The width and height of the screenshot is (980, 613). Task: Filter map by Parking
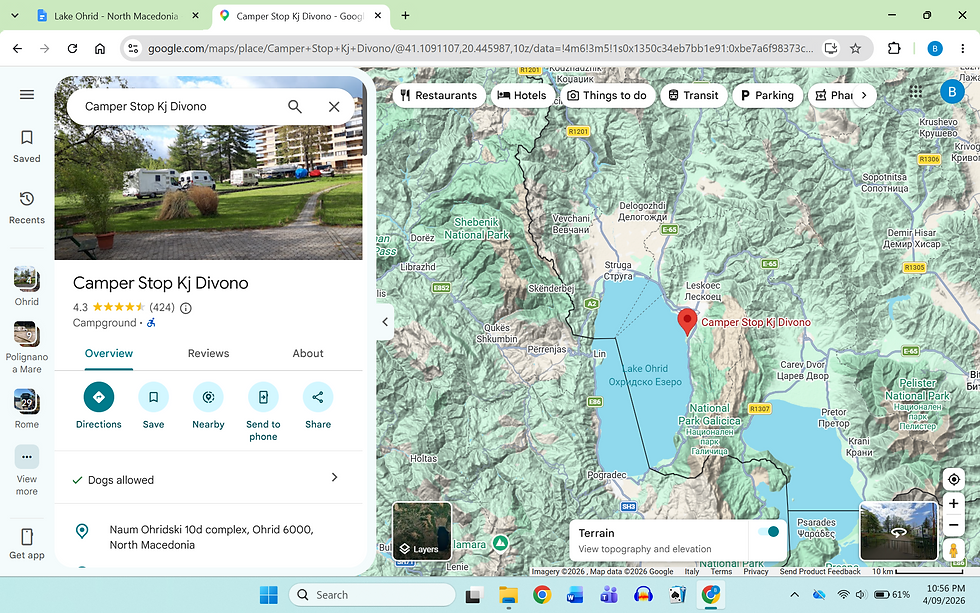pos(767,96)
